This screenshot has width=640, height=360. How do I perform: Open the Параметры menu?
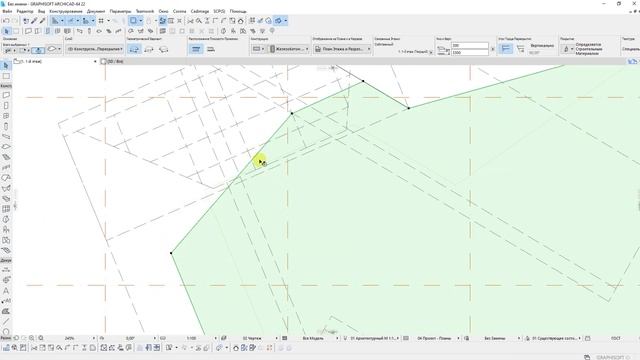[120, 11]
